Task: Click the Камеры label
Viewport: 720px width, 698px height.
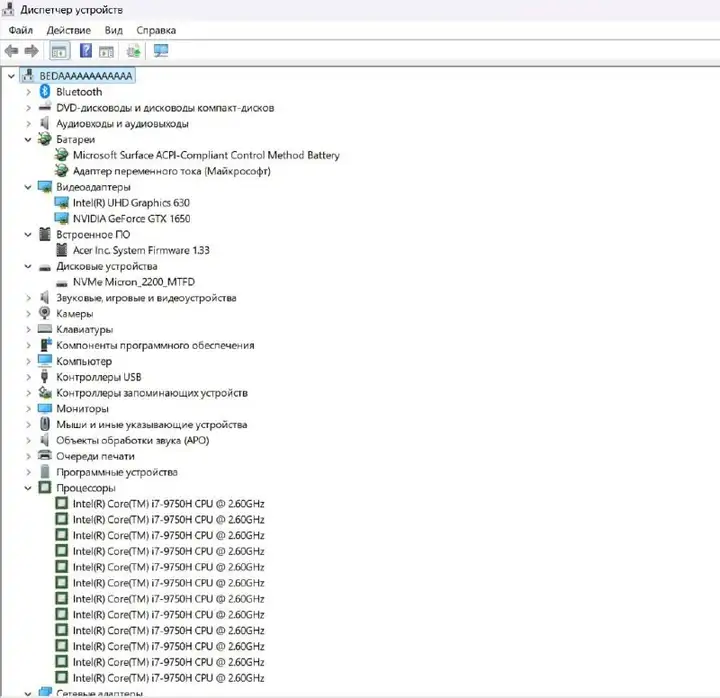Action: tap(75, 314)
